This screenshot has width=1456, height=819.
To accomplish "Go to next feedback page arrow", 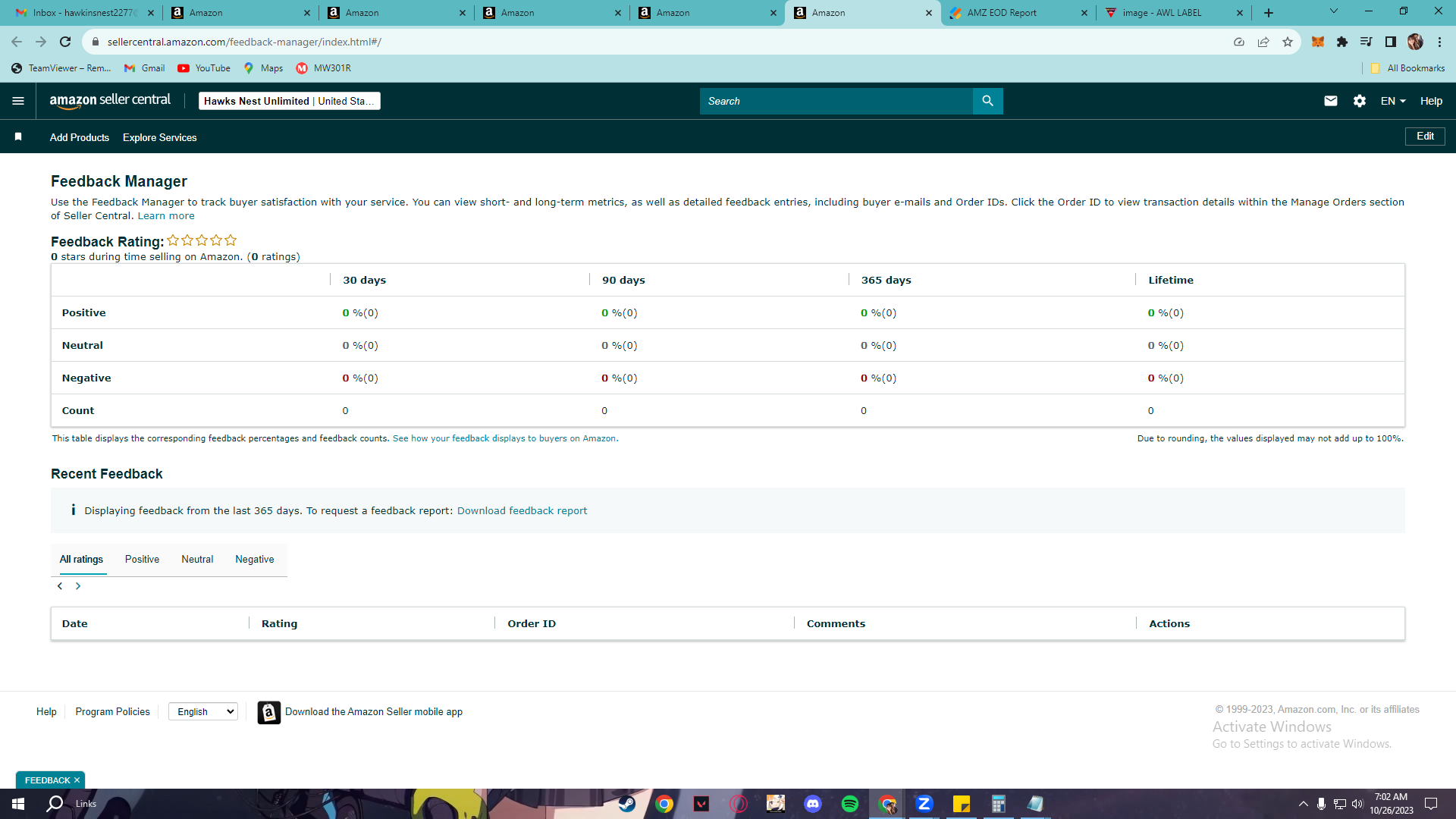I will click(78, 586).
